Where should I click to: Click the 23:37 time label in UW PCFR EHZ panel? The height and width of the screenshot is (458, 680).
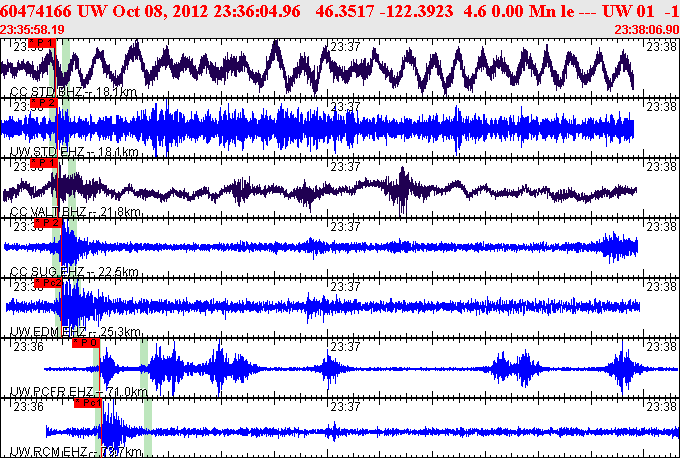[345, 347]
